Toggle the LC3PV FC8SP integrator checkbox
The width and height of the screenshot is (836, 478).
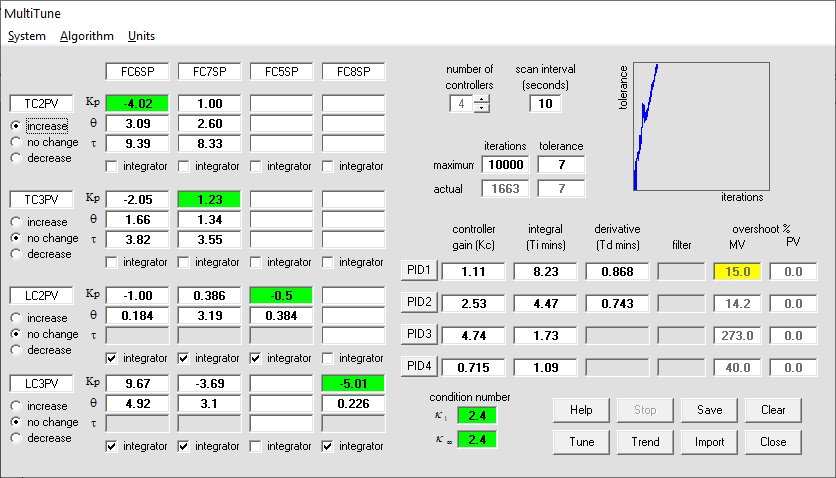click(x=328, y=446)
